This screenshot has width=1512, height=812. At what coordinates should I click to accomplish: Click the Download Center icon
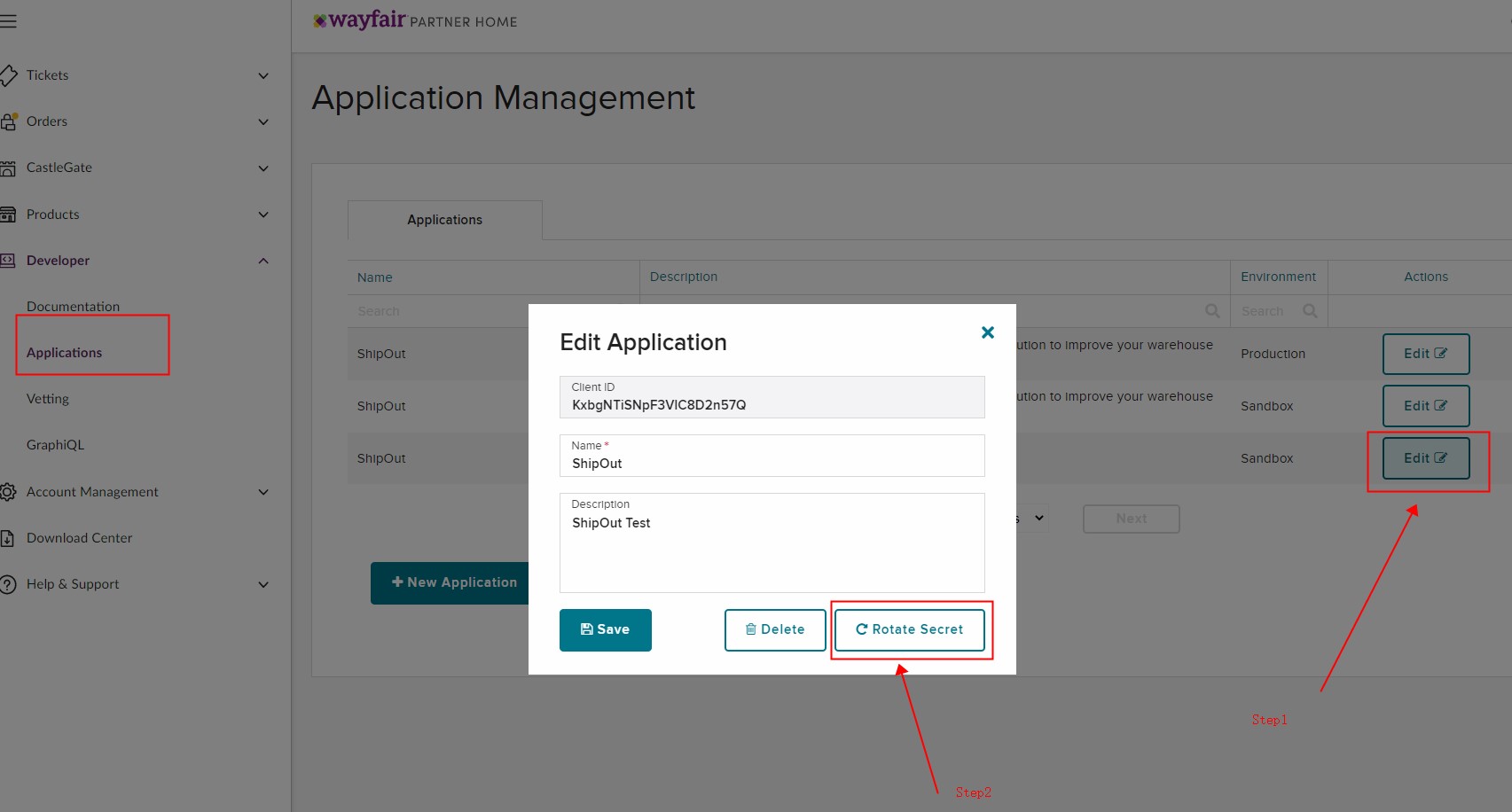coord(7,538)
